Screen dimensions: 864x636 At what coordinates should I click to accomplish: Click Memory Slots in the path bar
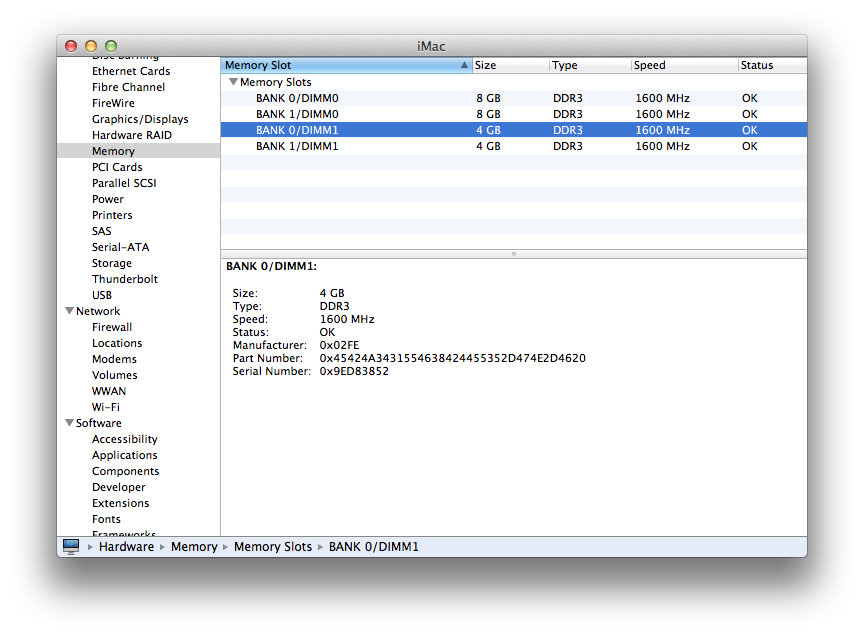pyautogui.click(x=273, y=547)
